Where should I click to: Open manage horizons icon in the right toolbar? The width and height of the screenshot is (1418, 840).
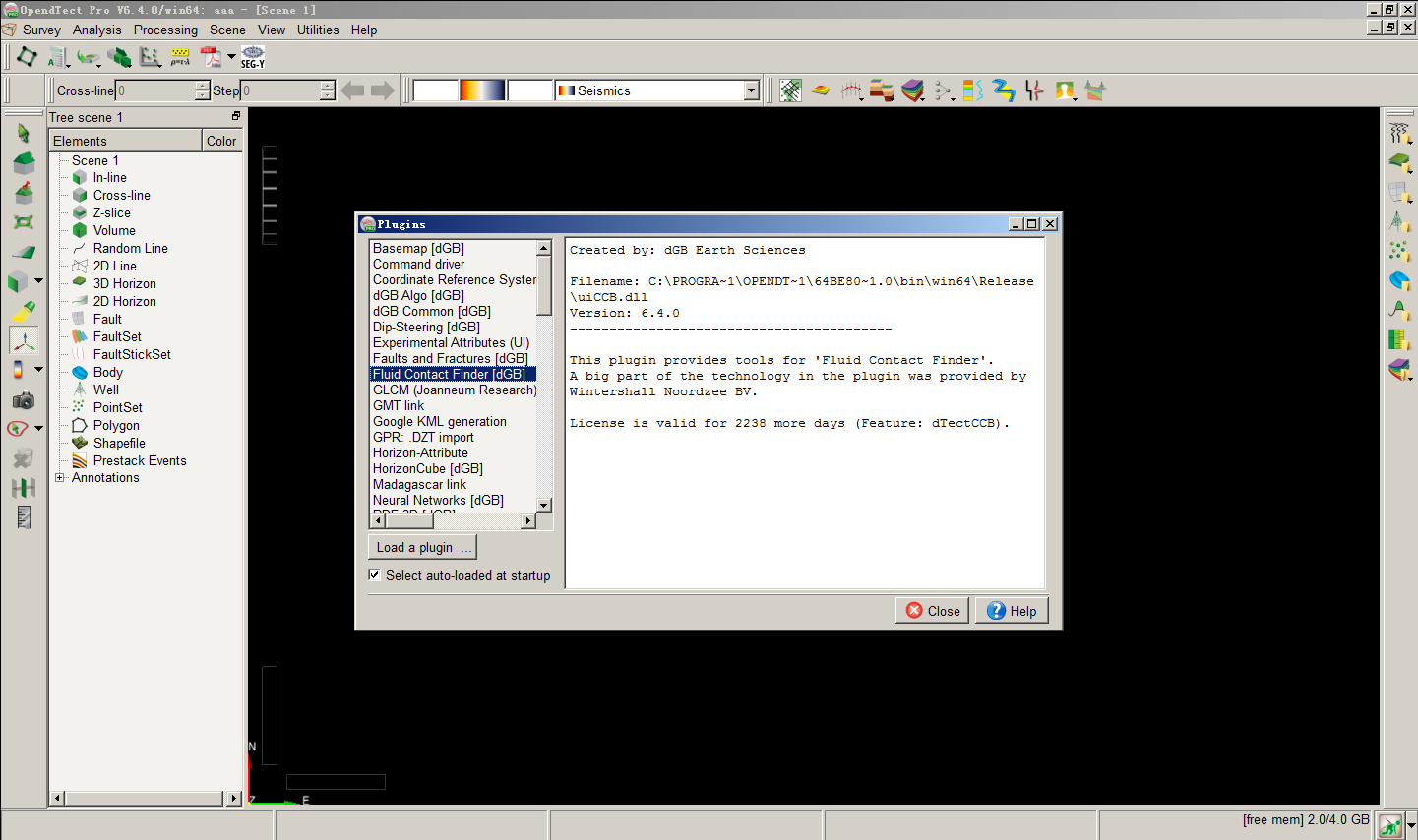pyautogui.click(x=1399, y=162)
